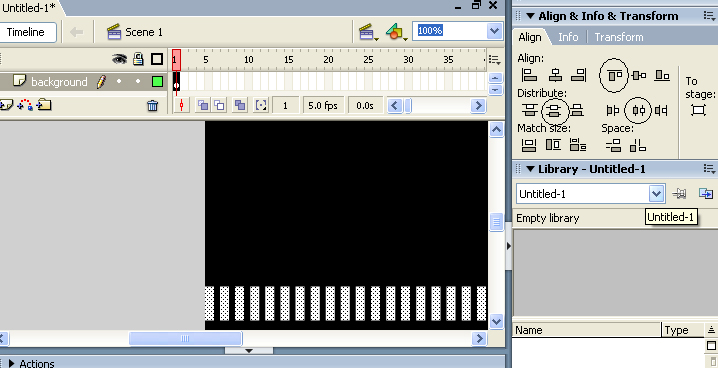Image resolution: width=718 pixels, height=368 pixels.
Task: Click Match width icon
Action: tap(529, 146)
